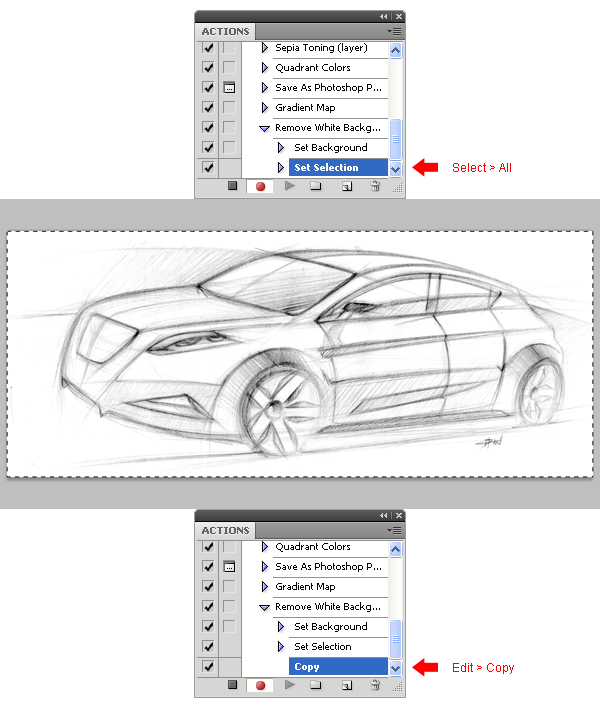Expand Set Background step in top panel

(x=280, y=148)
